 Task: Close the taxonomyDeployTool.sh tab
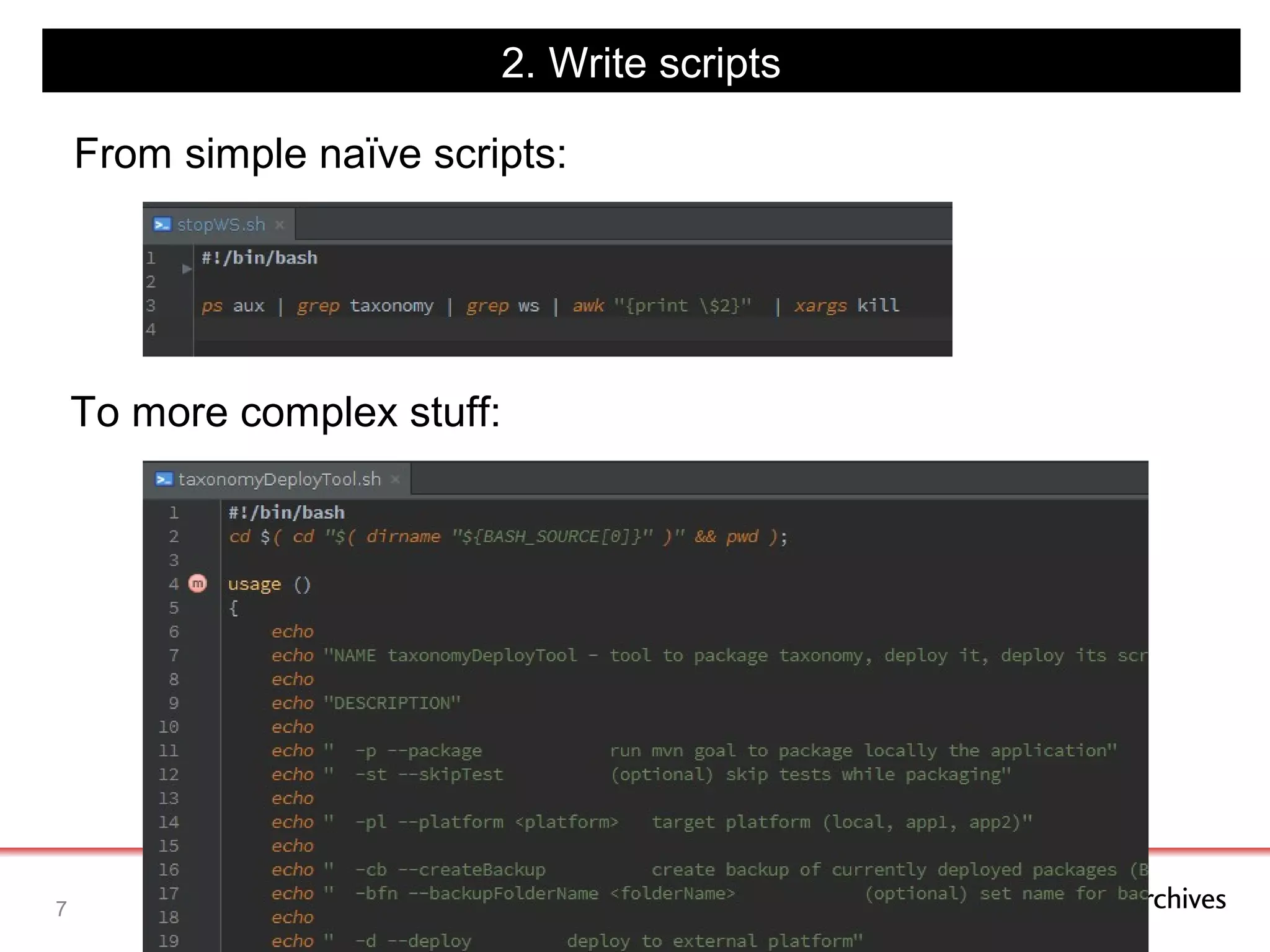[x=395, y=480]
